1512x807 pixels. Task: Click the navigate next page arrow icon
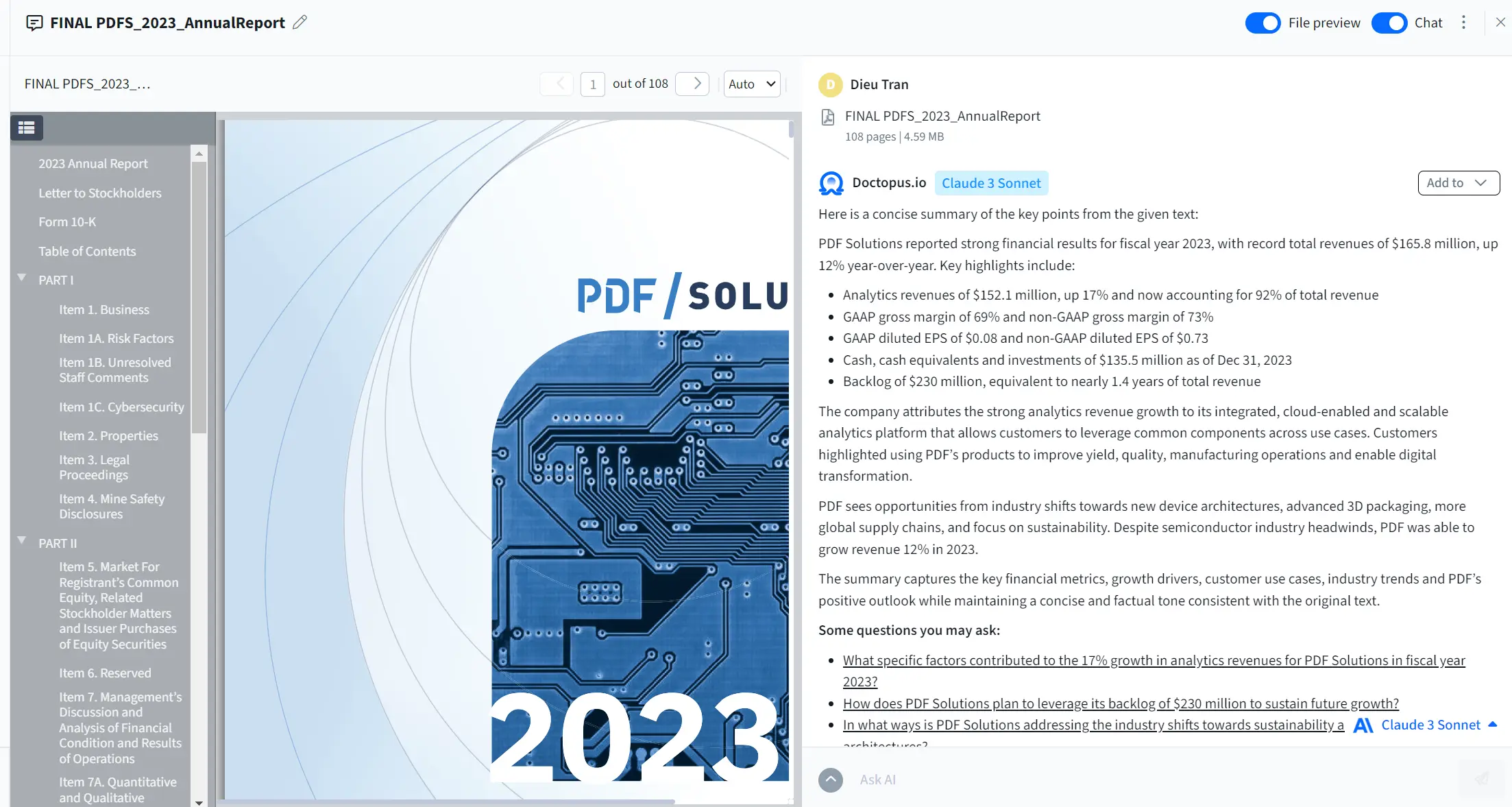click(x=697, y=83)
